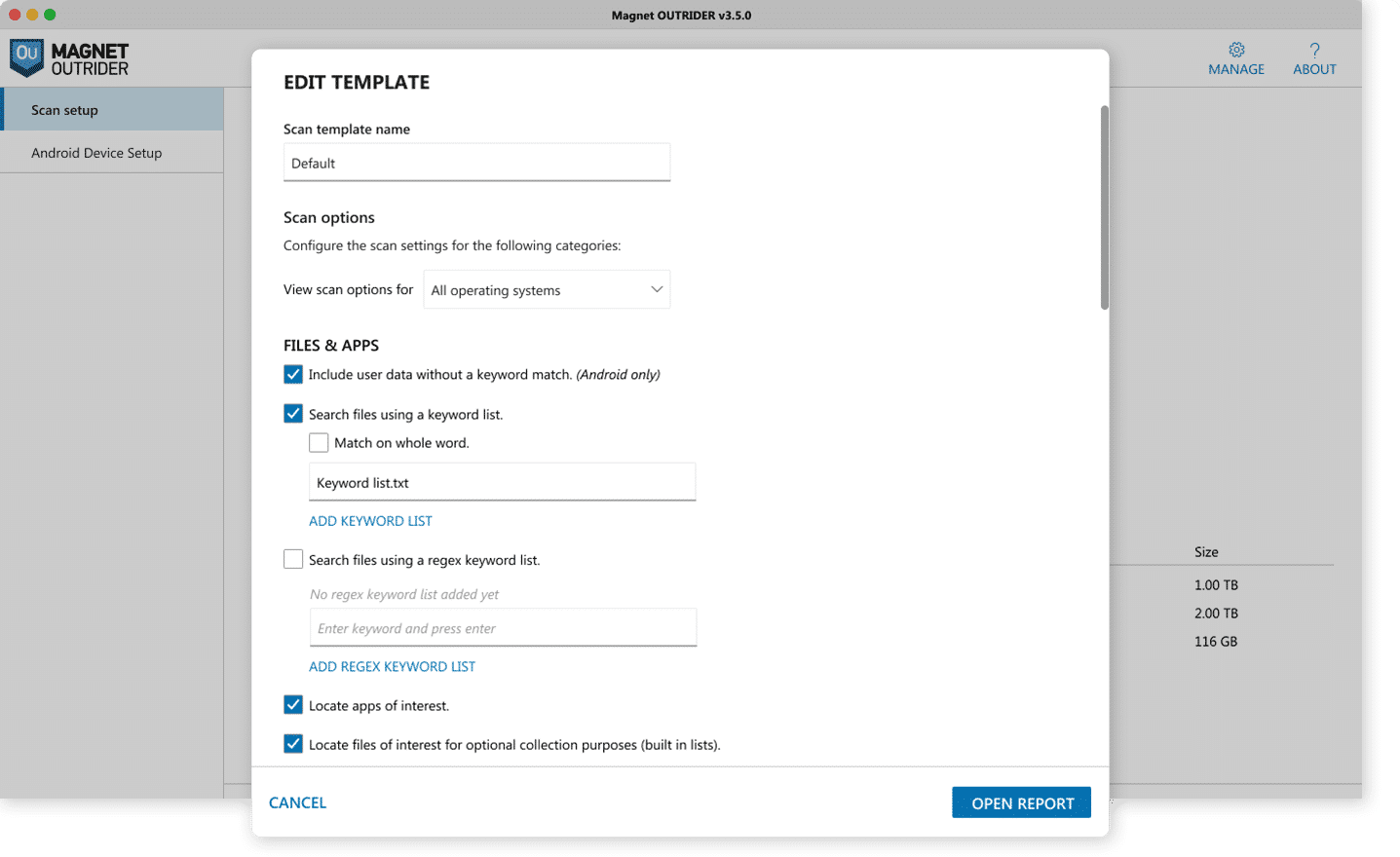Click the dropdown chevron for scan options
This screenshot has height=857, width=1400.
pos(656,289)
